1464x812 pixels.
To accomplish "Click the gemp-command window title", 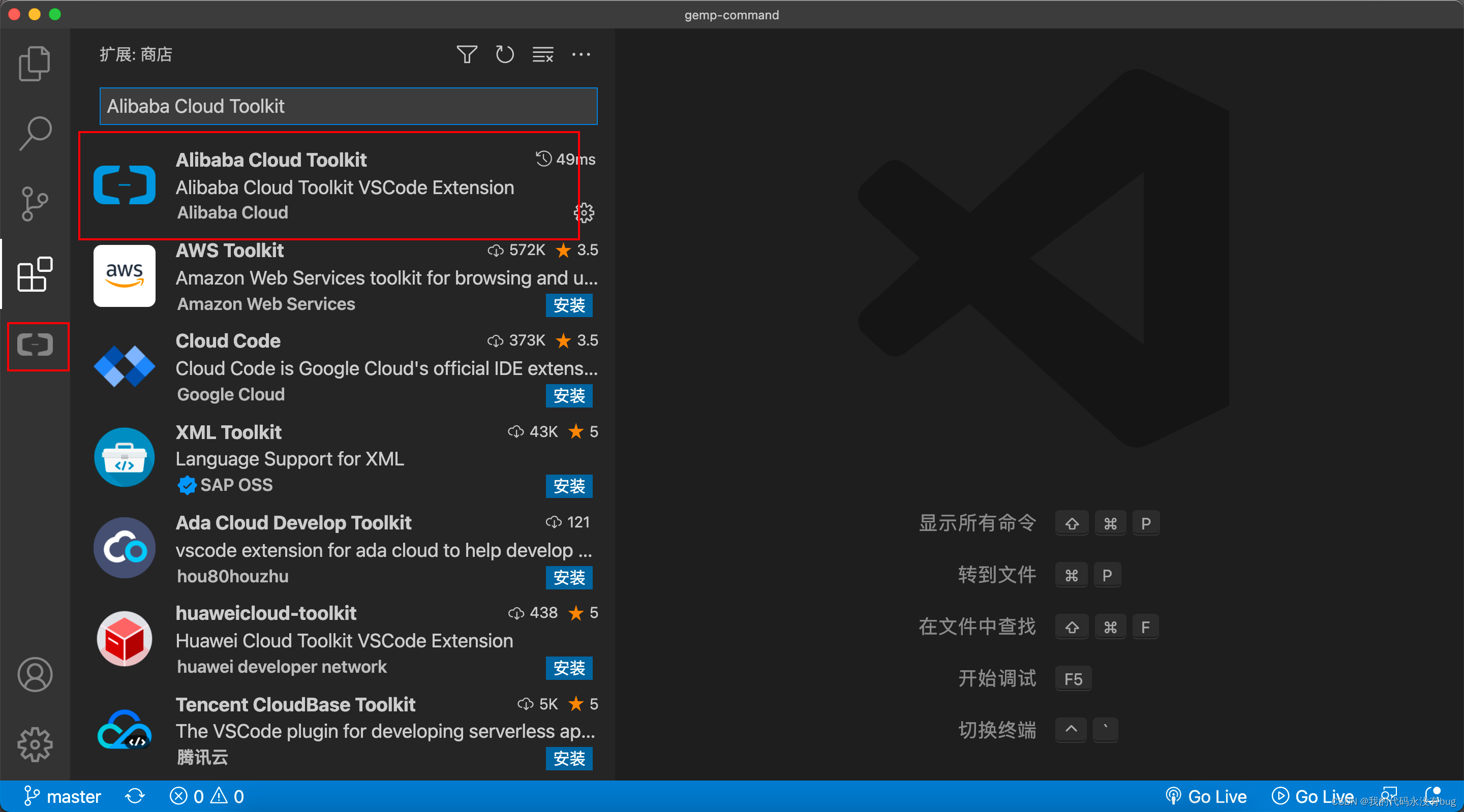I will point(731,15).
